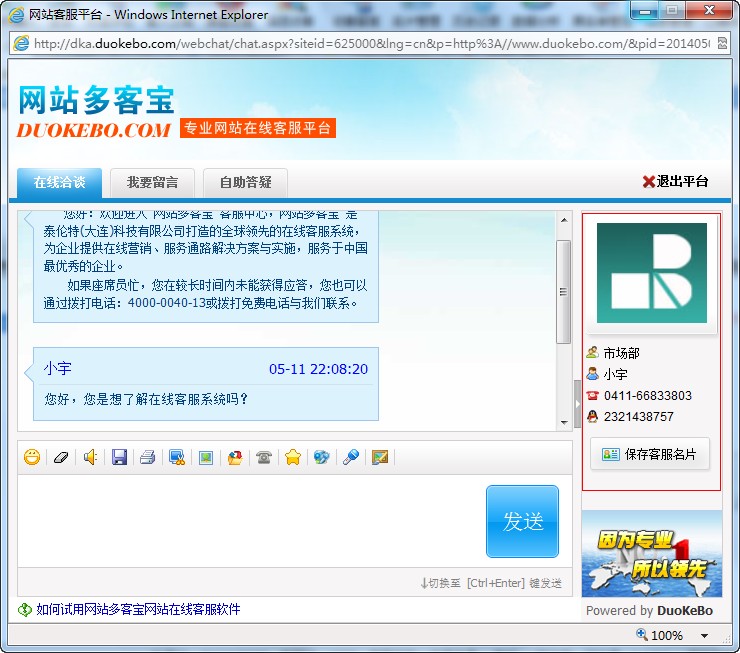Viewport: 740px width, 653px height.
Task: Click the telephone callback icon
Action: [264, 457]
